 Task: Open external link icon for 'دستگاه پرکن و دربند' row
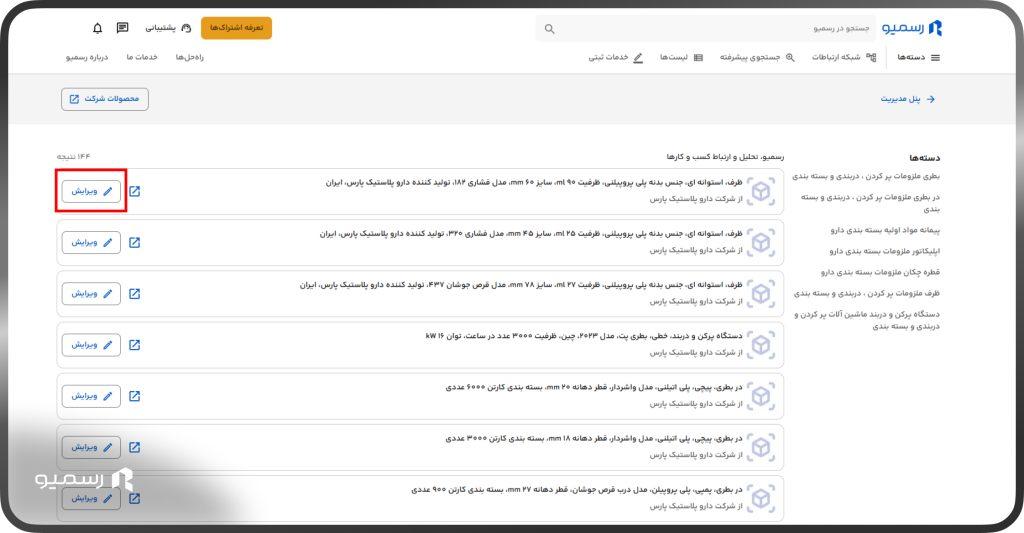coord(135,345)
